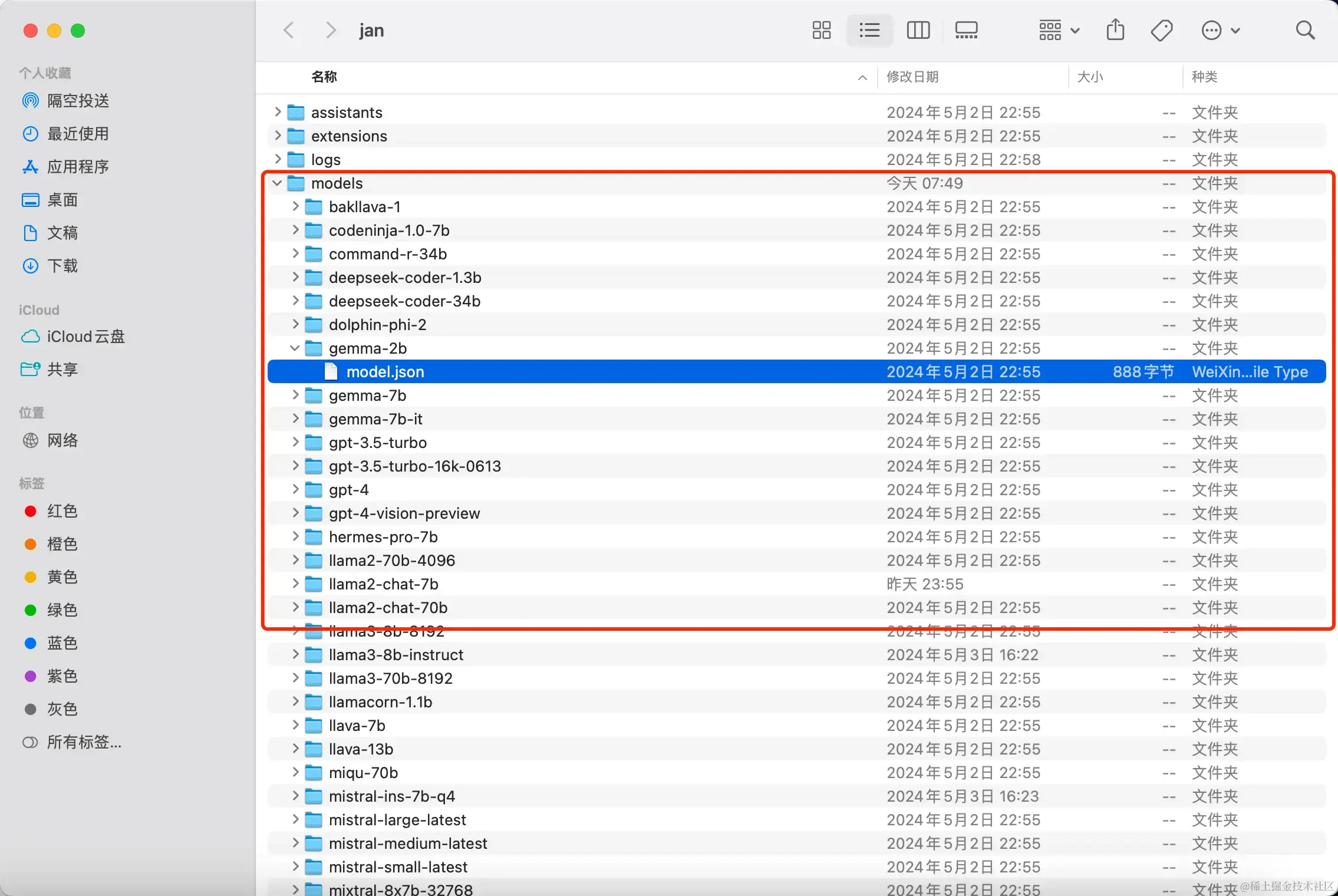Open Downloads in the sidebar
Viewport: 1338px width, 896px height.
[62, 266]
